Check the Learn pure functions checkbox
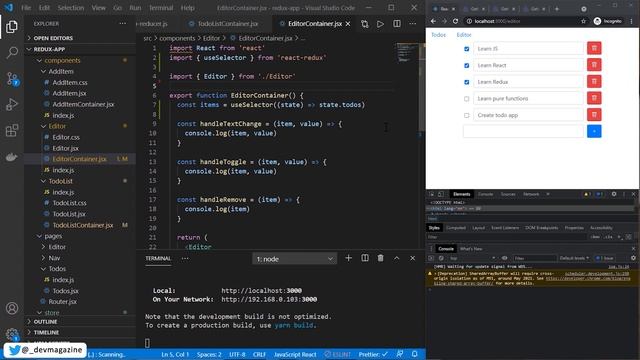This screenshot has width=640, height=360. (x=467, y=99)
